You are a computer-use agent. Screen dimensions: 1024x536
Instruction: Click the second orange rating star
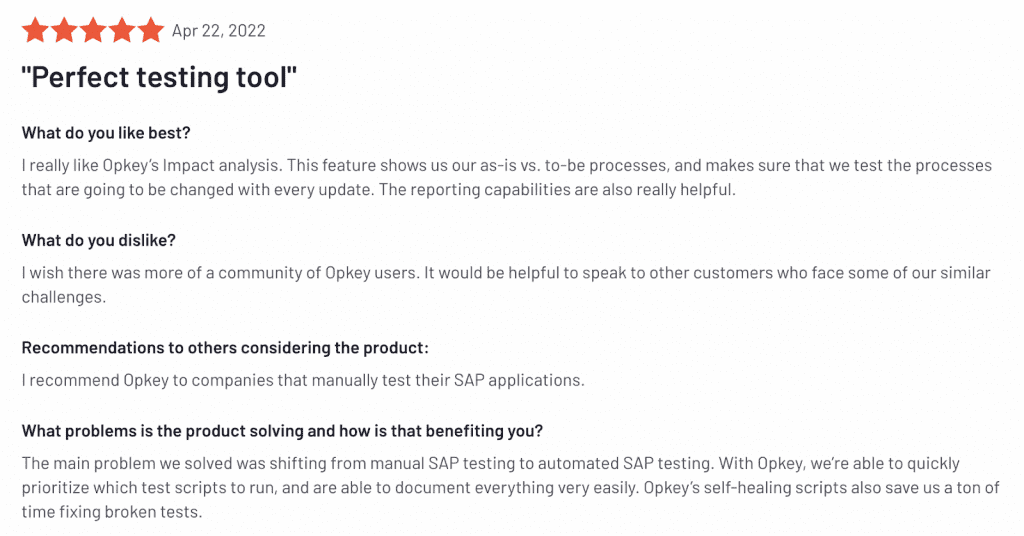[x=64, y=31]
